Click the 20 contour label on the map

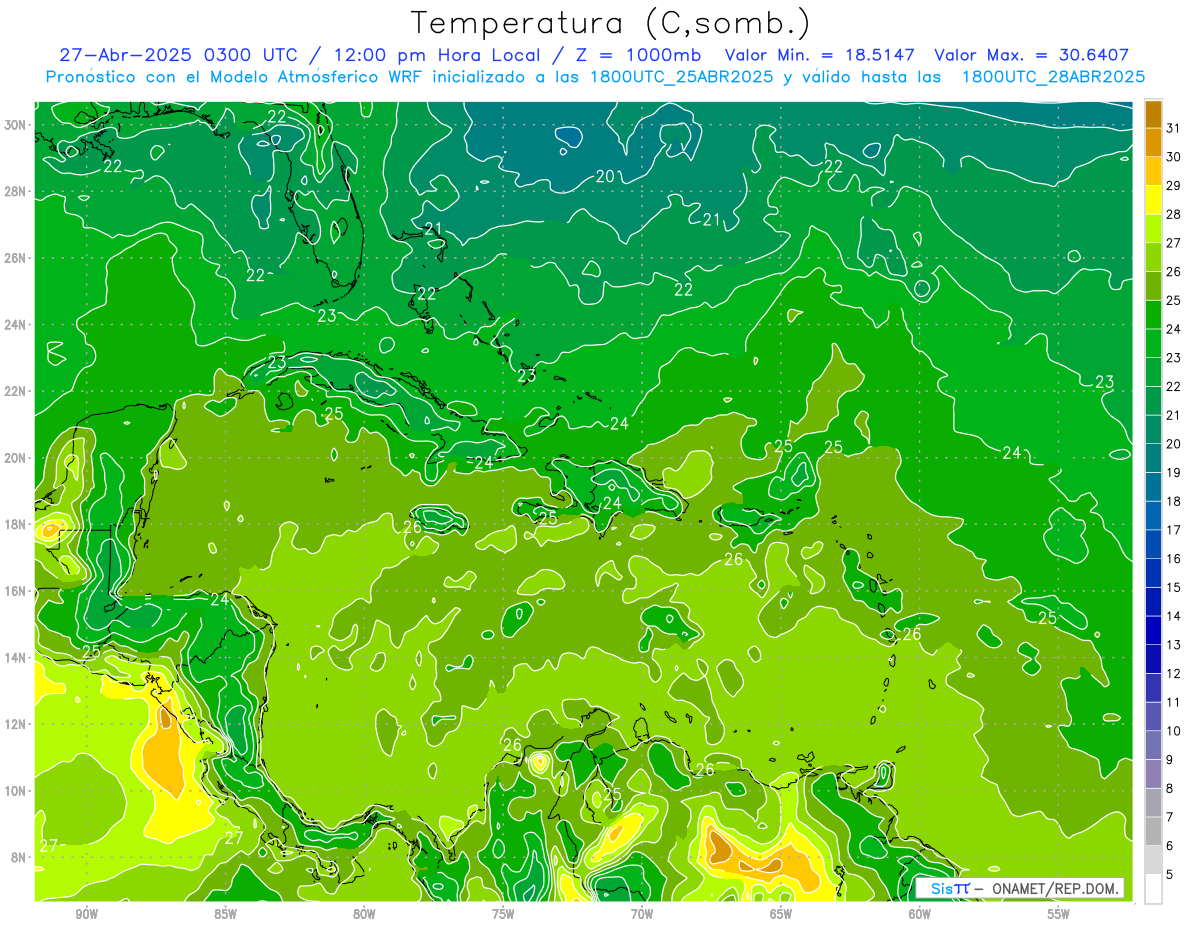click(x=605, y=176)
